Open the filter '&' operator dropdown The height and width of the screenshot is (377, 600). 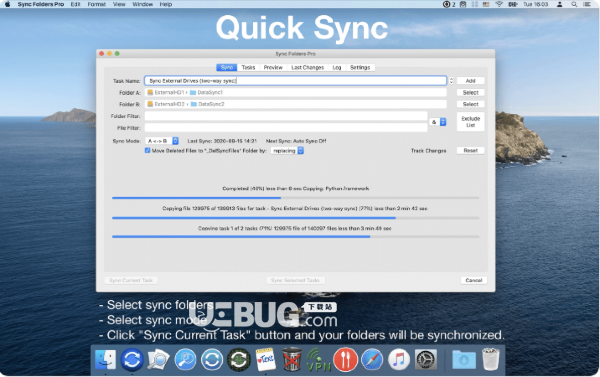[x=438, y=122]
